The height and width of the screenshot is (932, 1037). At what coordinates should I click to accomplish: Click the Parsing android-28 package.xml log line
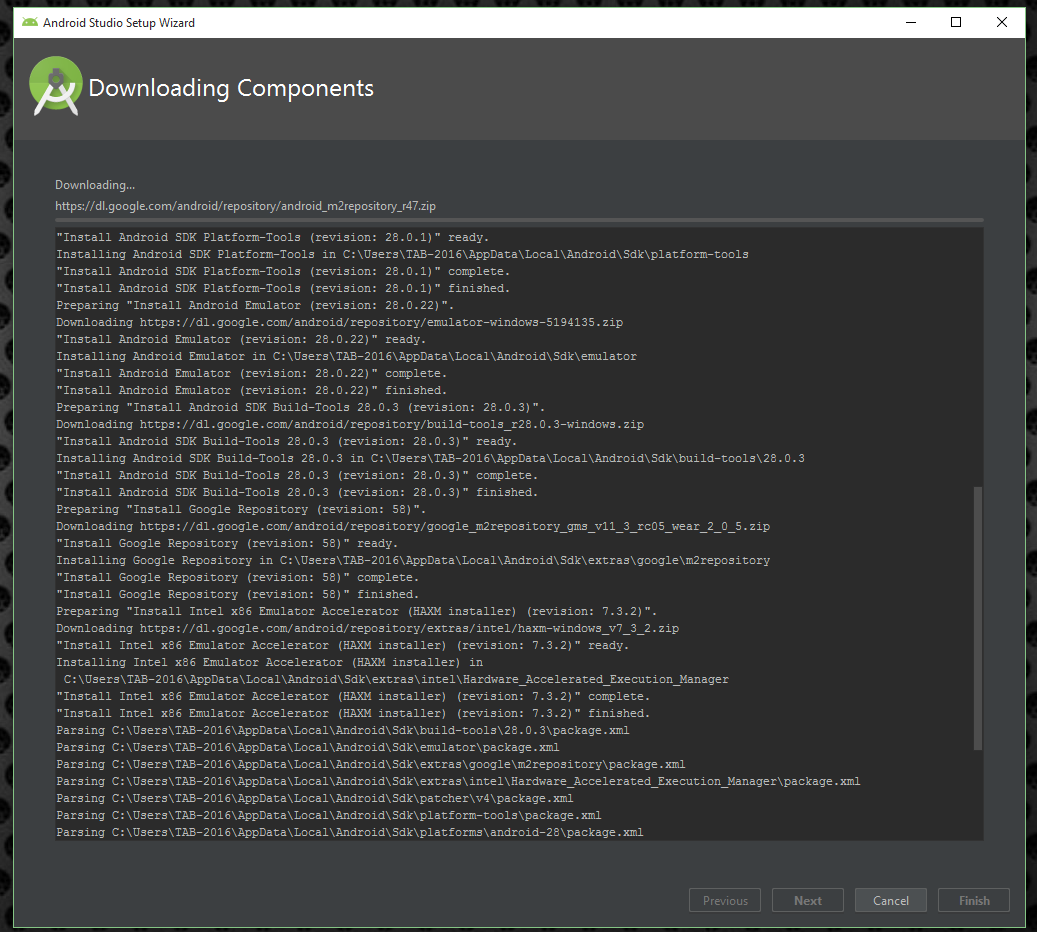[x=350, y=832]
